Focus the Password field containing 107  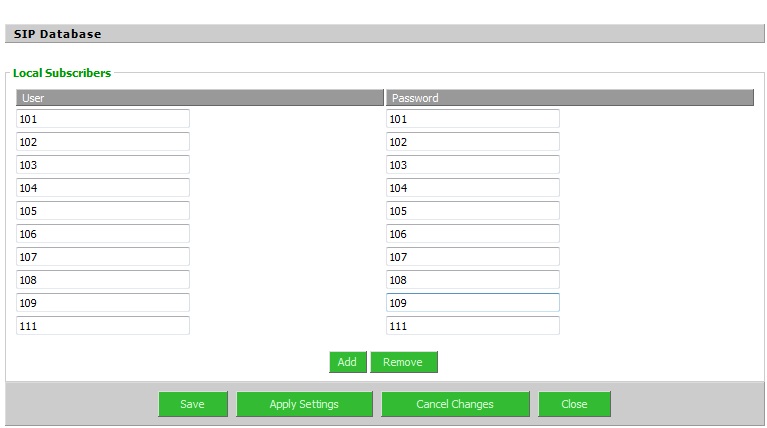pyautogui.click(x=473, y=257)
